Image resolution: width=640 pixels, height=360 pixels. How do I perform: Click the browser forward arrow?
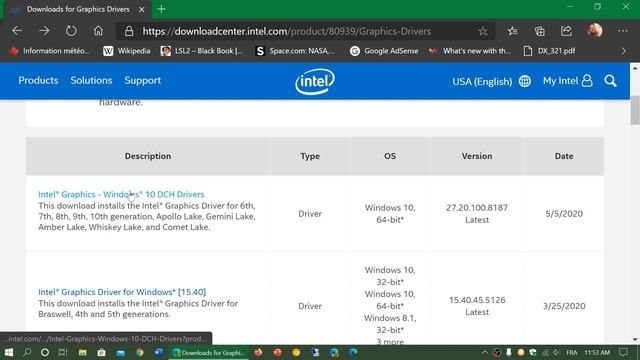point(44,31)
